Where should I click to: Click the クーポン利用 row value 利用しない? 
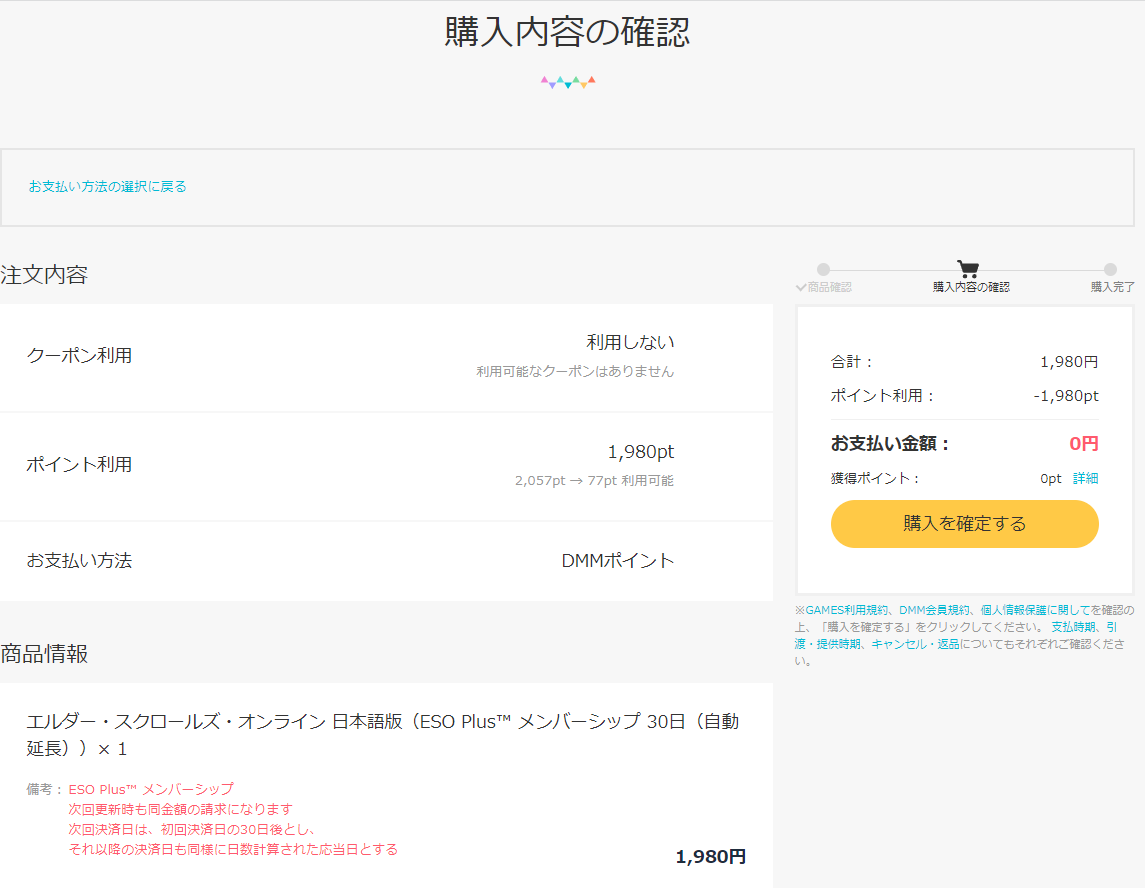coord(630,342)
